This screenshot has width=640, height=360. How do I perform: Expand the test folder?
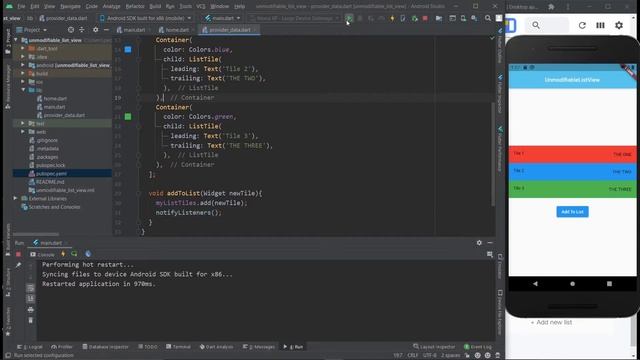coord(23,123)
